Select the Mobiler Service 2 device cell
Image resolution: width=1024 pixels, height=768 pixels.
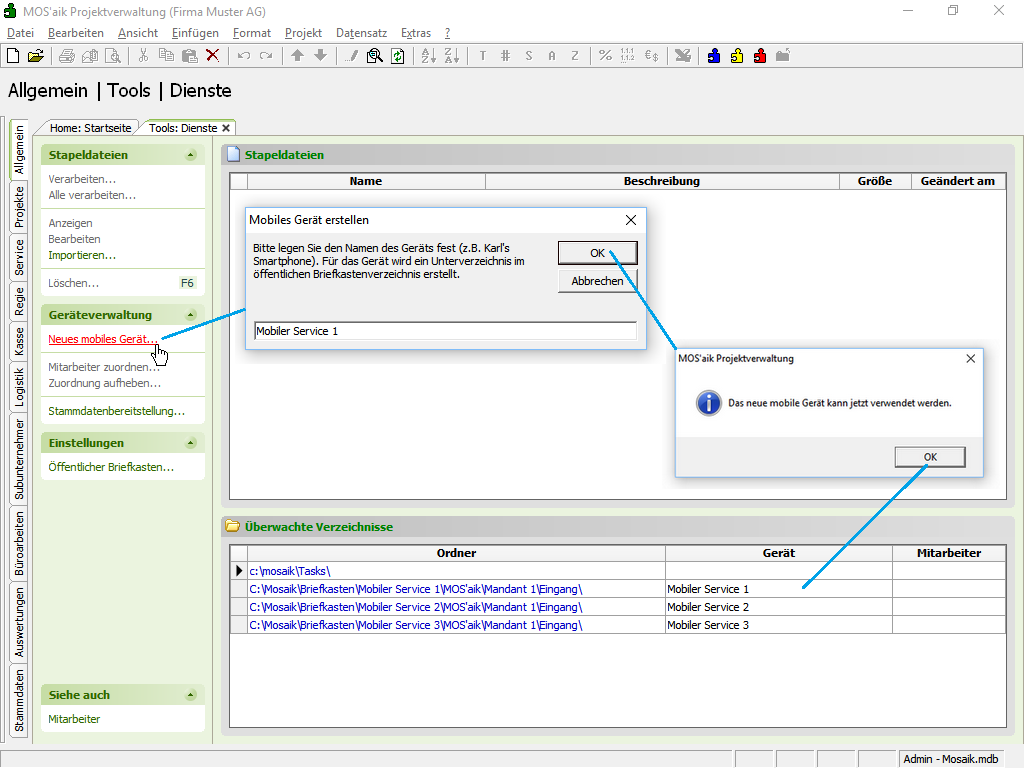(x=778, y=607)
